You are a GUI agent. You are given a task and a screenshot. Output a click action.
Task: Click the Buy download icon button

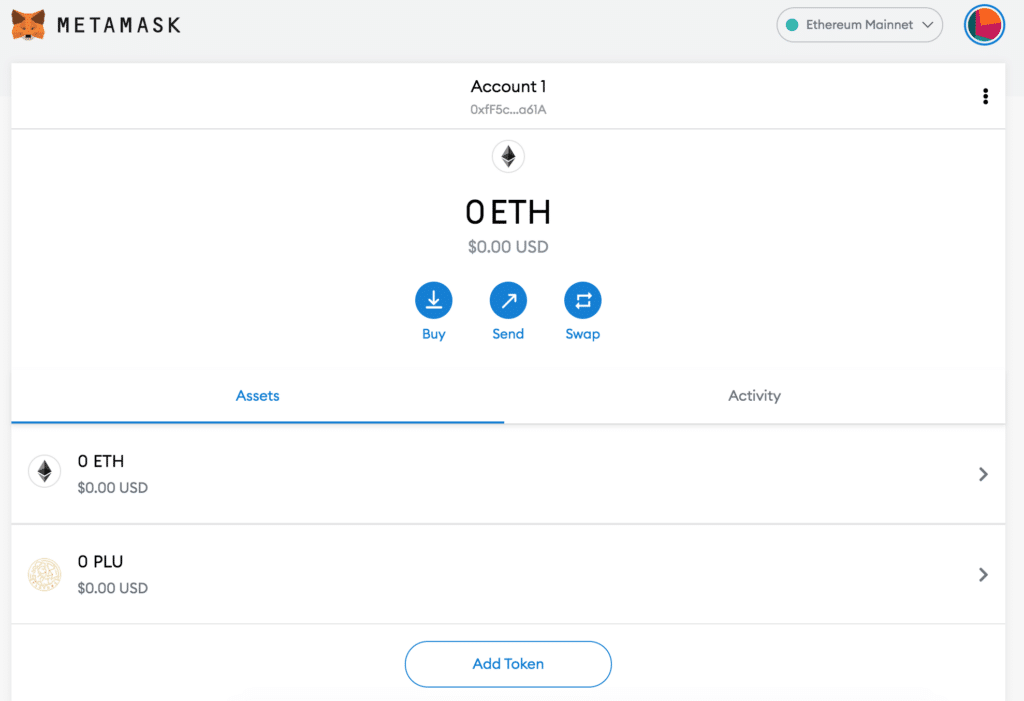(x=434, y=301)
